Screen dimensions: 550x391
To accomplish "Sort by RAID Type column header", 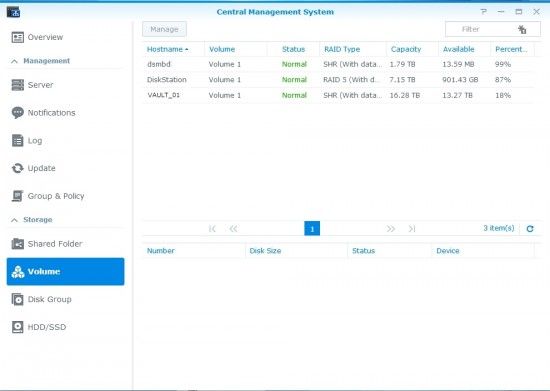I will pos(342,49).
